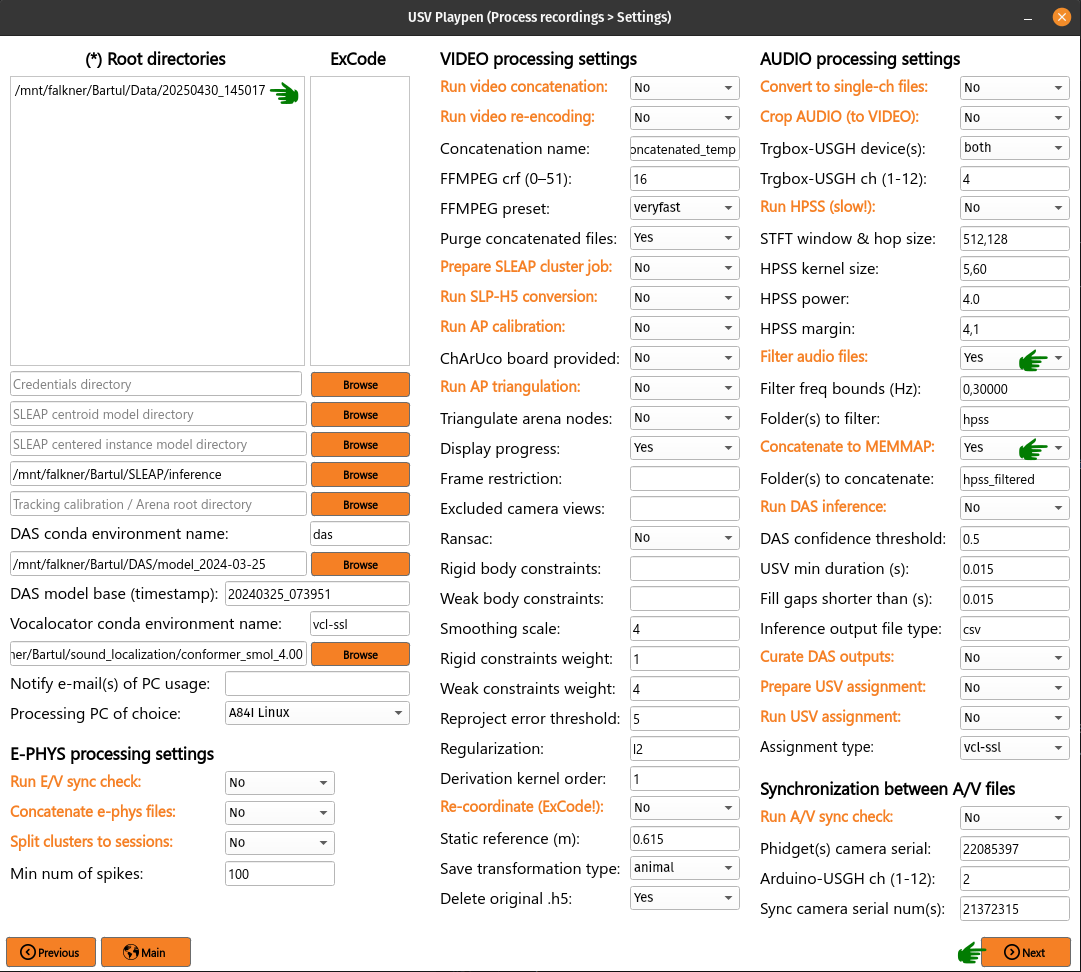
Task: Open the Crop AUDIO (to VIDEO) dropdown
Action: pyautogui.click(x=1014, y=118)
